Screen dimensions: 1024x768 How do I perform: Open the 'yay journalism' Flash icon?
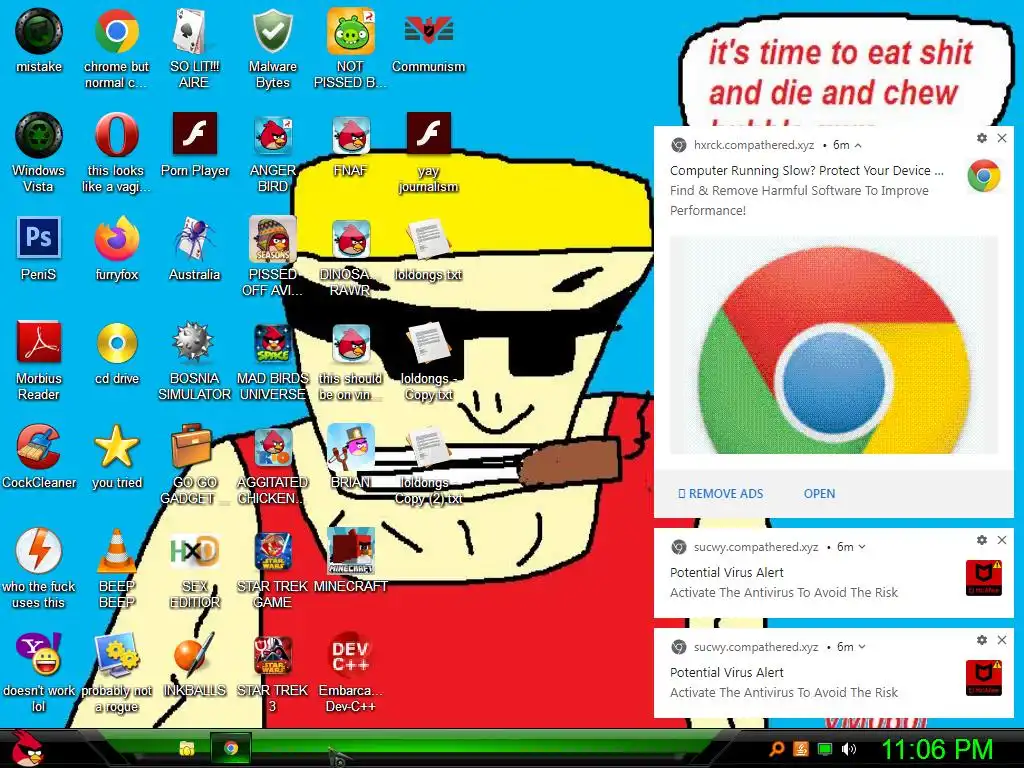tap(428, 134)
